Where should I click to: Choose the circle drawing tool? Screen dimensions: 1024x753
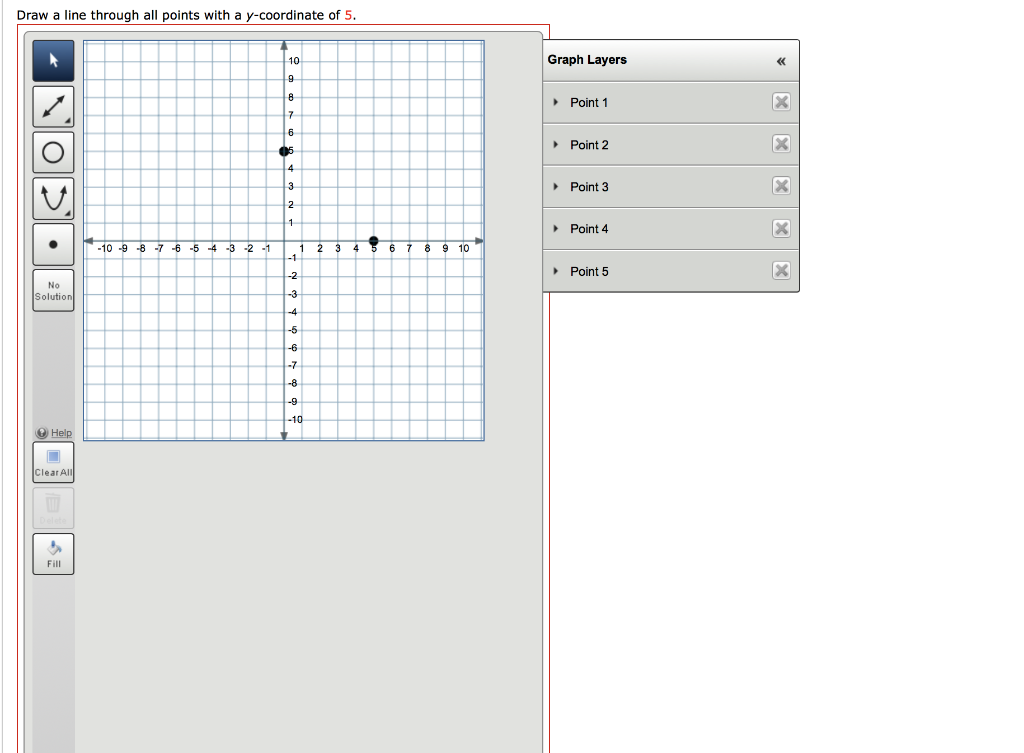point(53,152)
